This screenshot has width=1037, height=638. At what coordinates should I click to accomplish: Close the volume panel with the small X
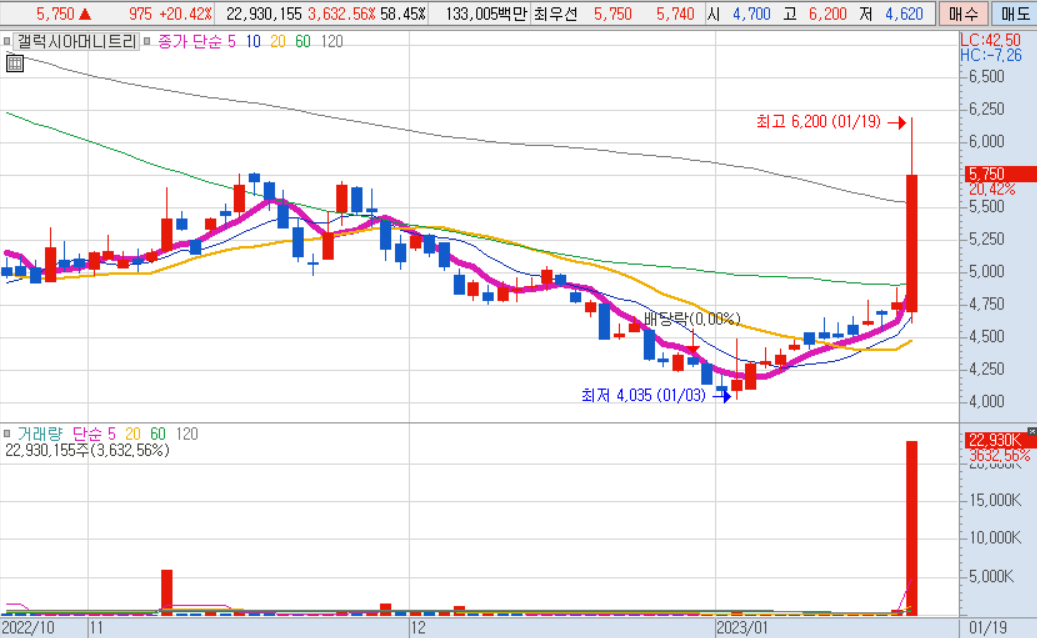(1032, 431)
